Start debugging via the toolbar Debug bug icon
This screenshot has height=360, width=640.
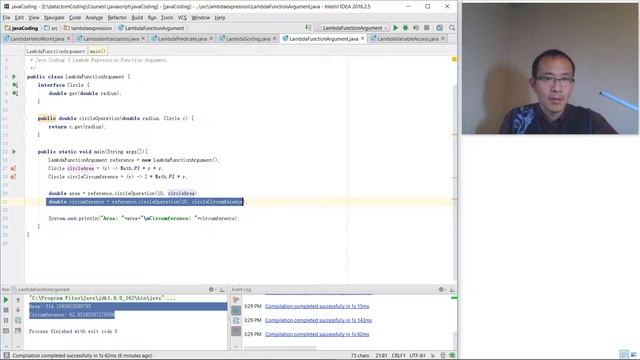click(x=405, y=28)
